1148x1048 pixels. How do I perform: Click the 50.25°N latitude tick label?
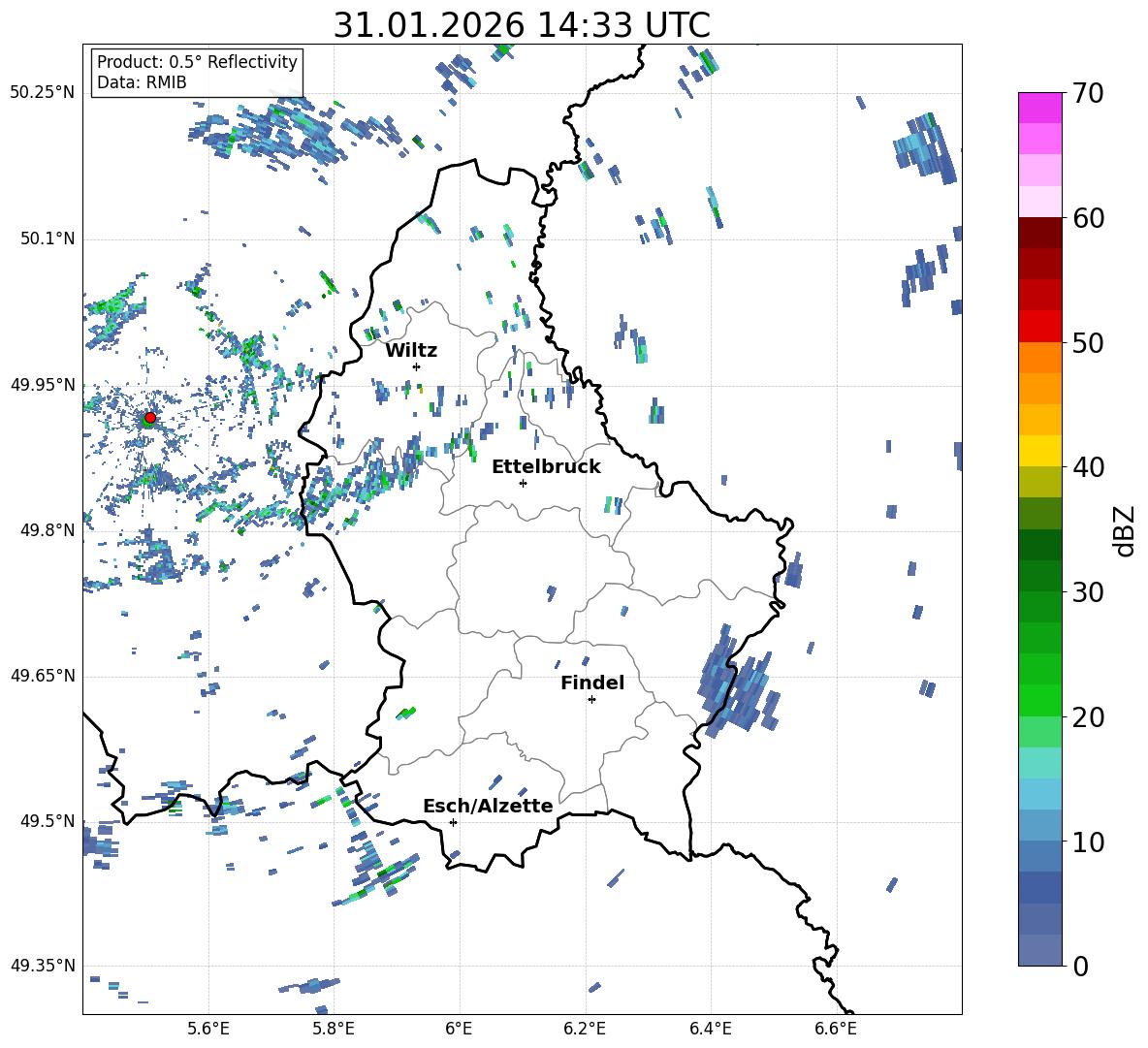pyautogui.click(x=42, y=93)
